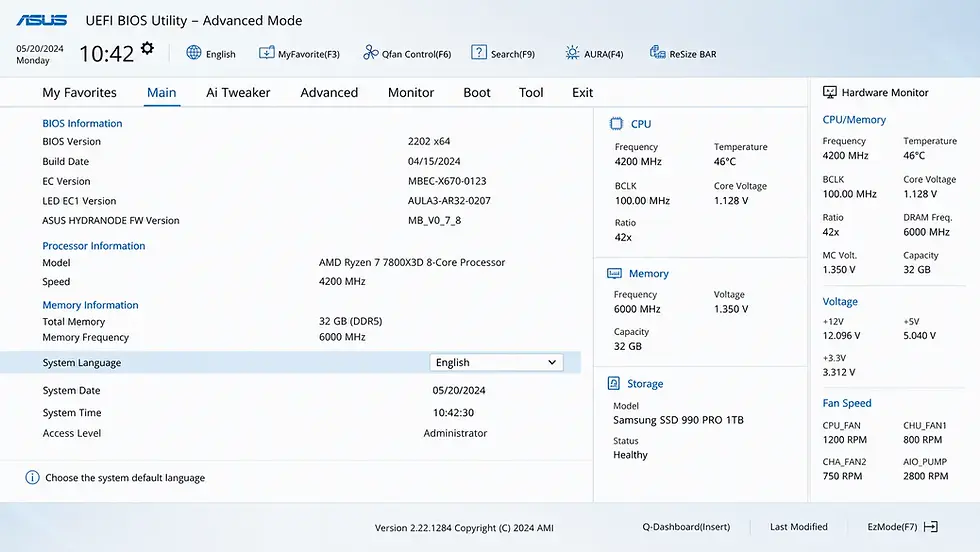Image resolution: width=980 pixels, height=552 pixels.
Task: Click the globe language icon
Action: [194, 53]
